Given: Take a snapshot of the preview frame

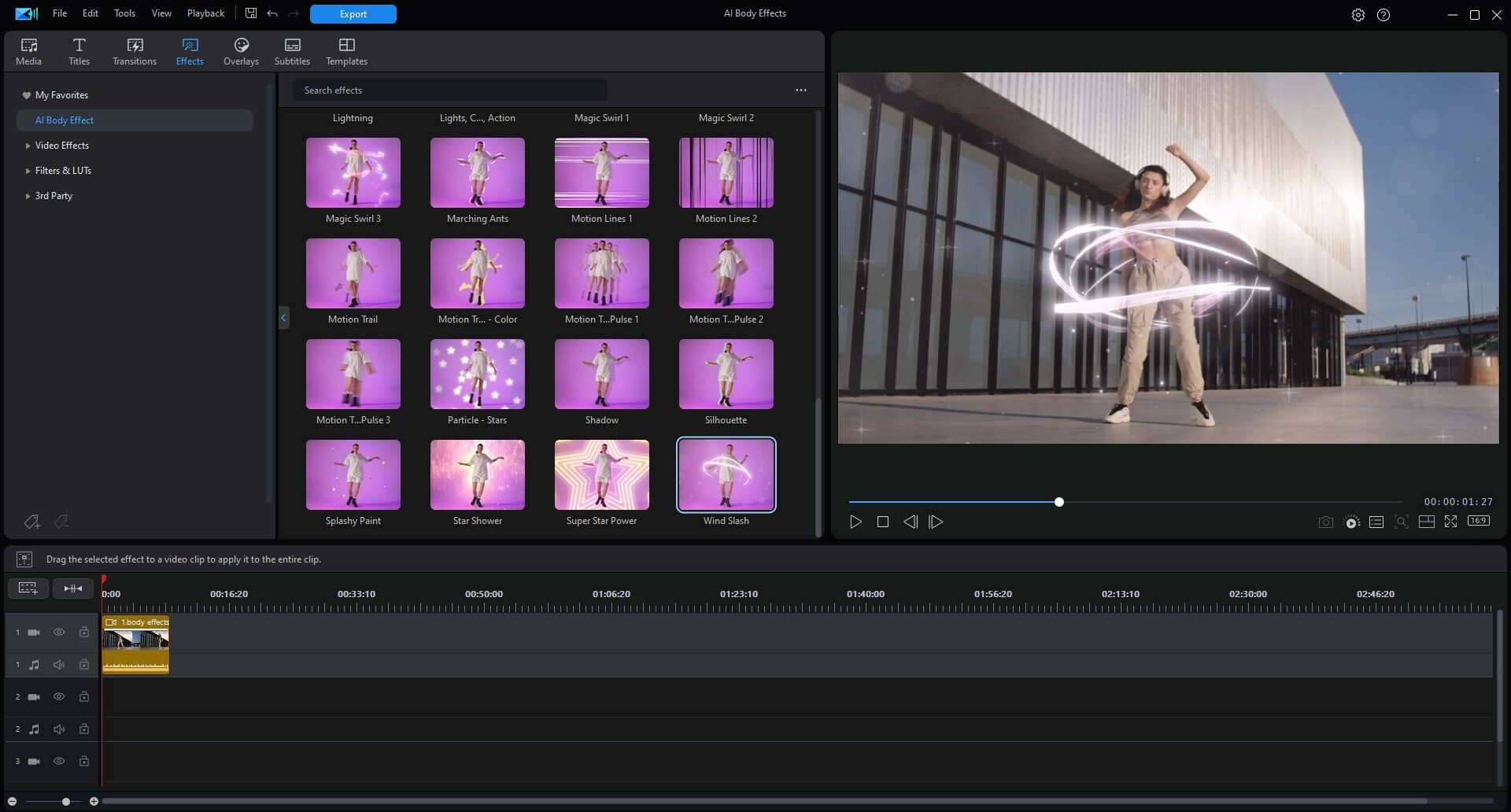Looking at the screenshot, I should (x=1325, y=522).
